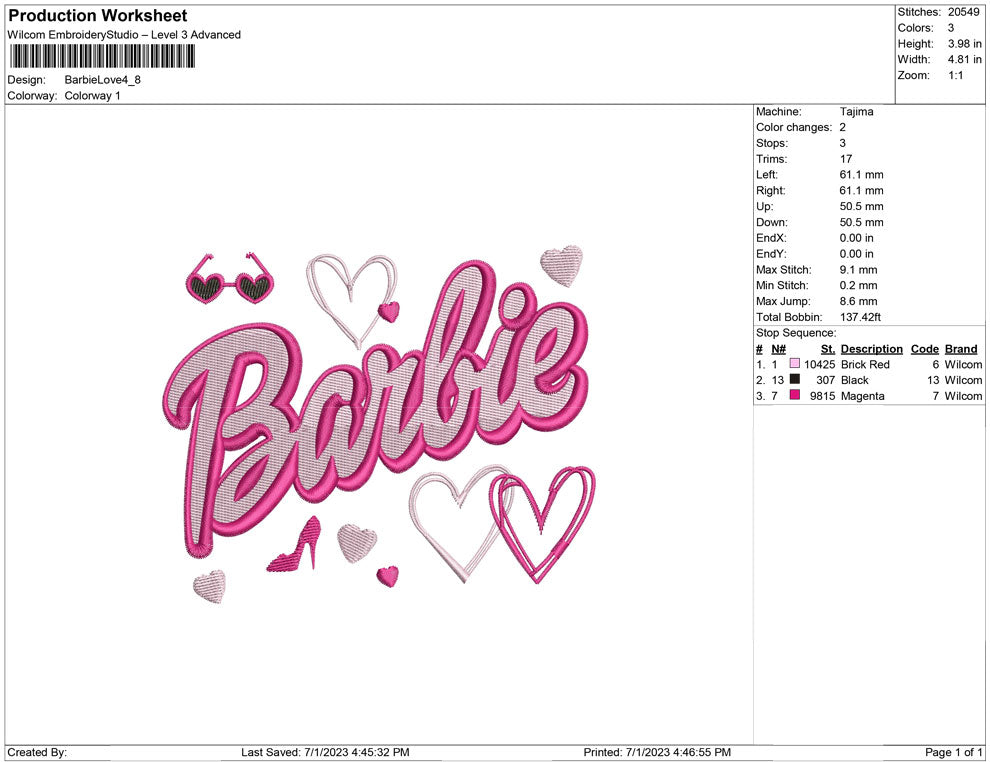Click the Magenta thread color swatch

[x=794, y=395]
